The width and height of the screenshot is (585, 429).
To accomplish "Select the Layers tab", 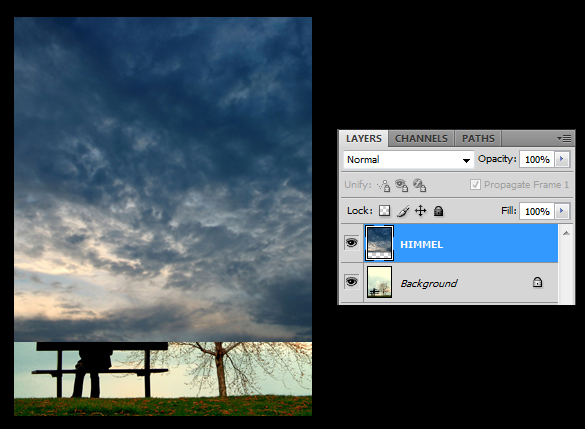I will (x=363, y=138).
